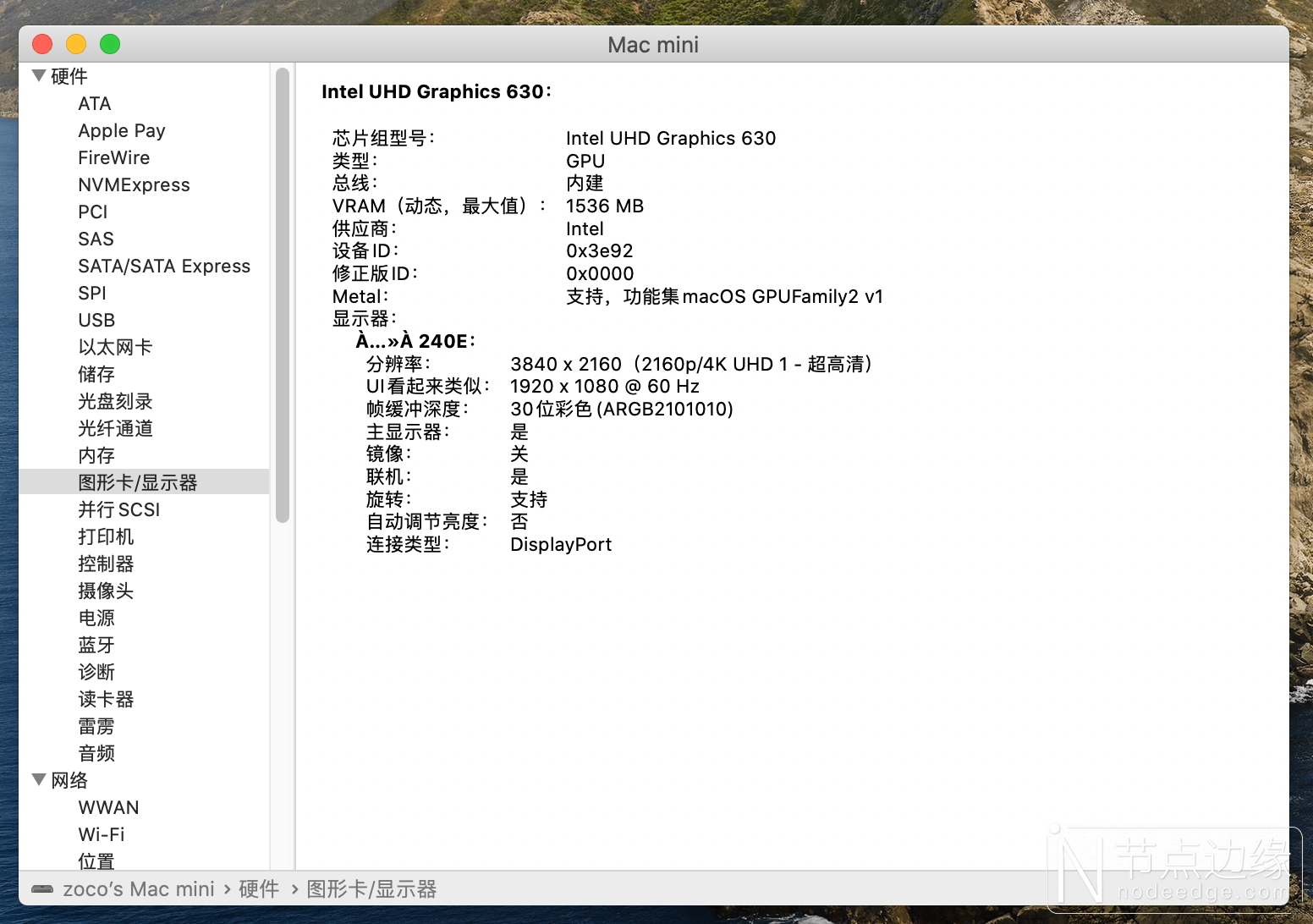The height and width of the screenshot is (924, 1313).
Task: Click 硬件 in the bottom path bar
Action: pyautogui.click(x=259, y=889)
